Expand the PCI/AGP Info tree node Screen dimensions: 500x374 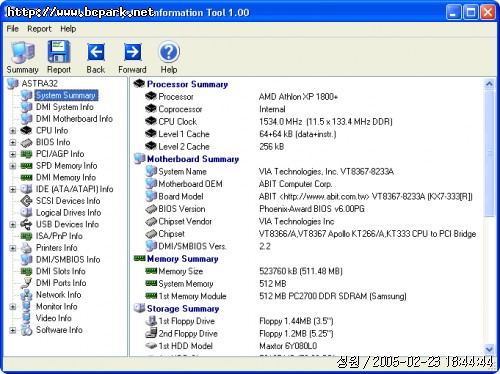pyautogui.click(x=13, y=154)
